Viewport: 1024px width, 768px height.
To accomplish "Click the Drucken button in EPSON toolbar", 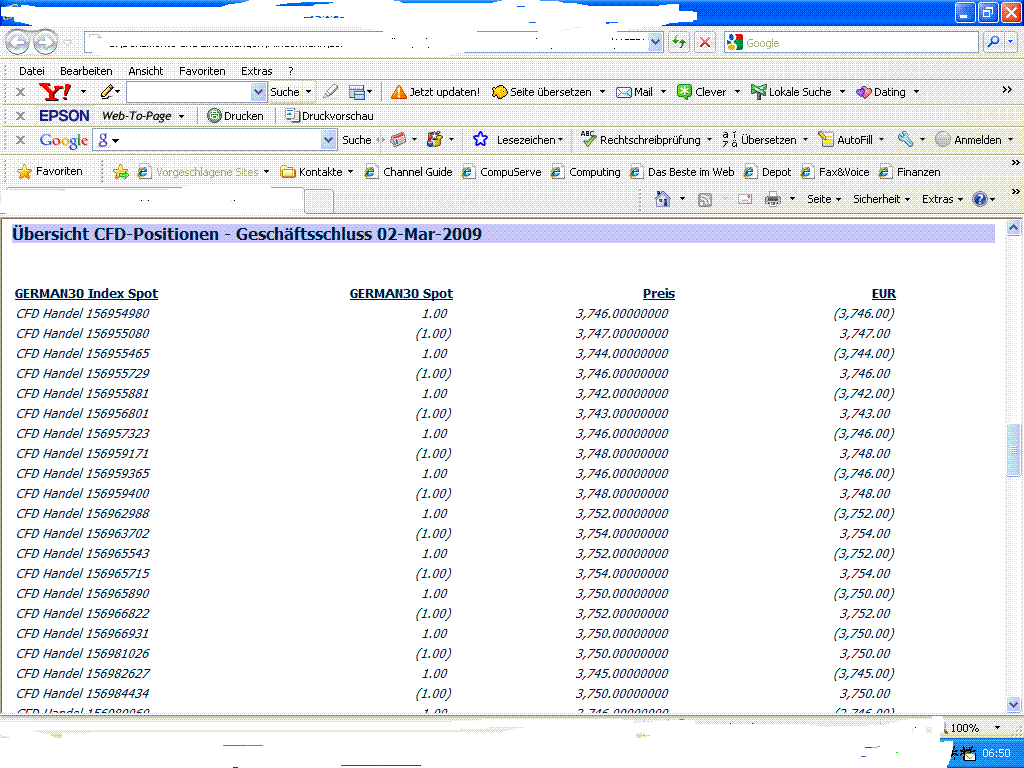I will pyautogui.click(x=235, y=116).
